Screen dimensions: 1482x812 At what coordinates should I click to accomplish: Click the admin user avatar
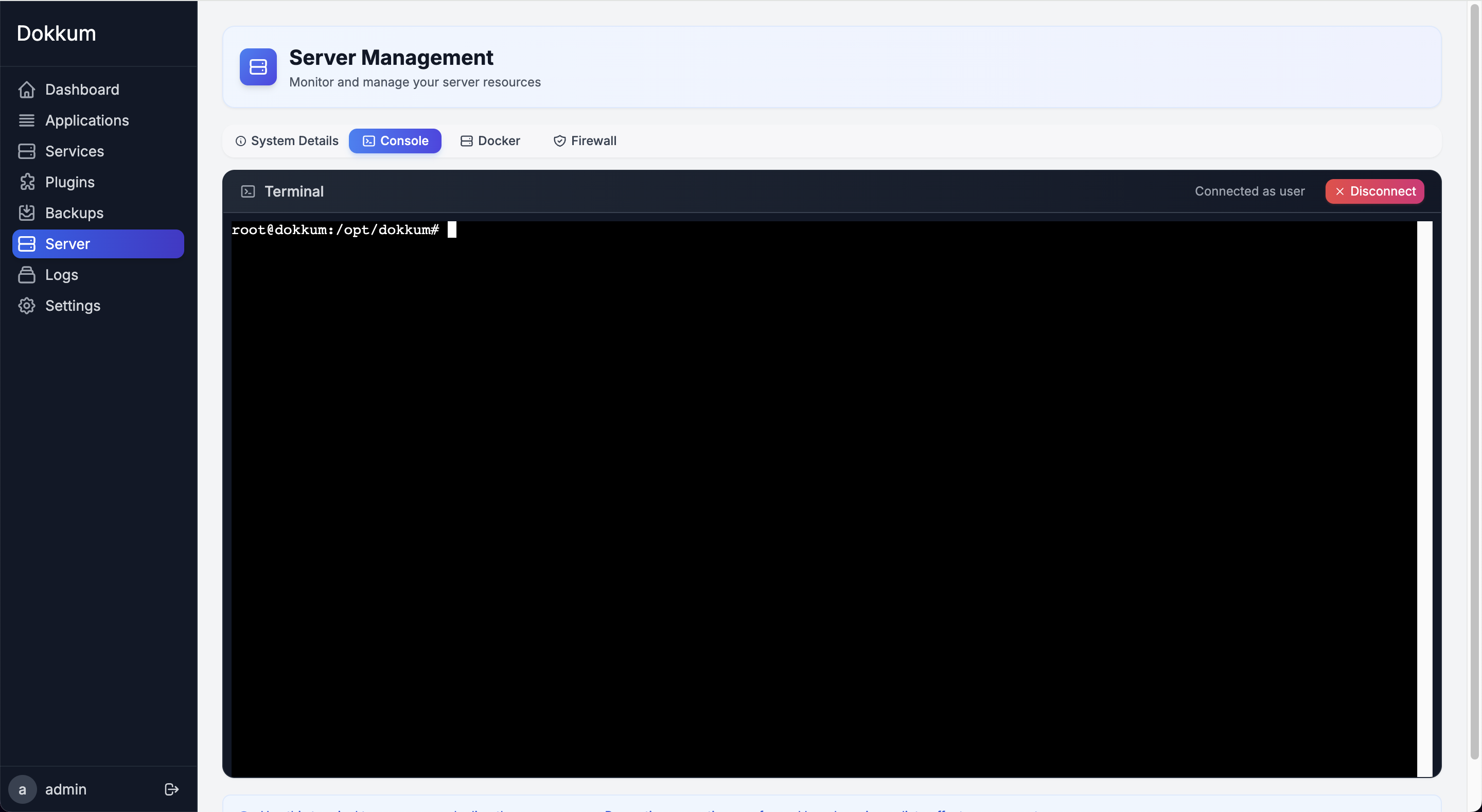(23, 789)
